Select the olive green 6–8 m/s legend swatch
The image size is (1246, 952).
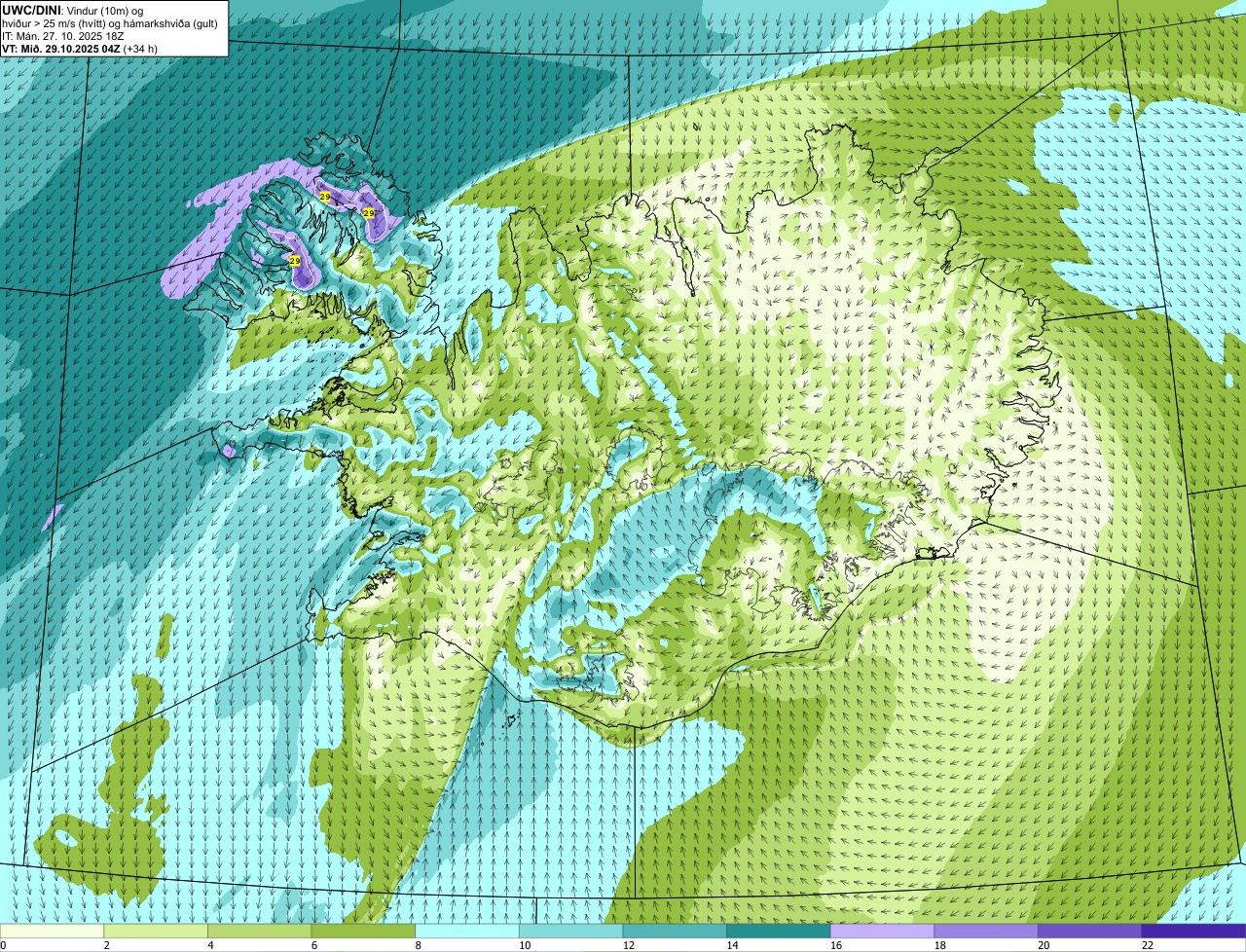point(363,931)
